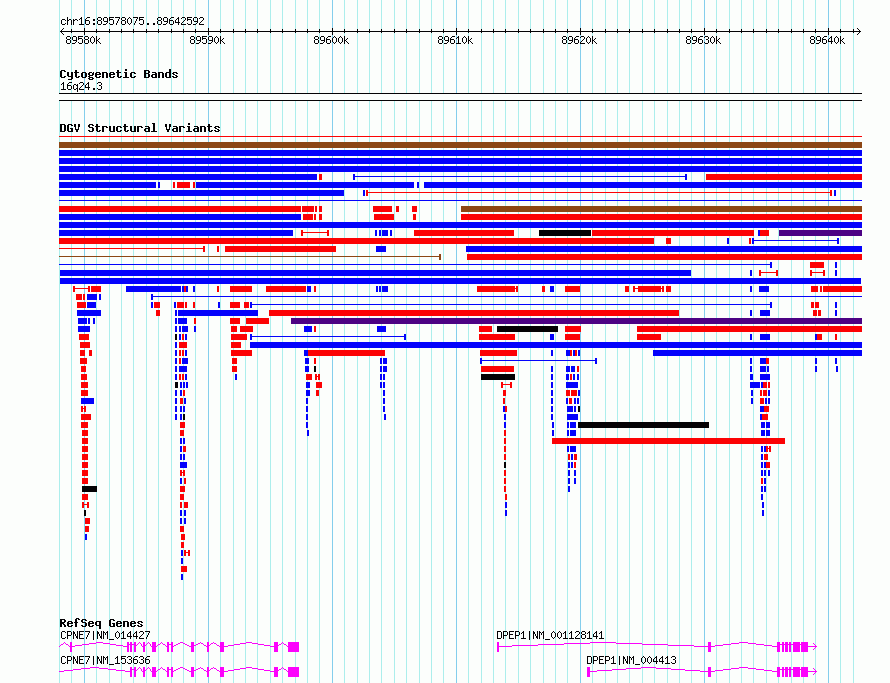890x683 pixels.
Task: Click the 89640k ruler label
Action: [x=827, y=40]
